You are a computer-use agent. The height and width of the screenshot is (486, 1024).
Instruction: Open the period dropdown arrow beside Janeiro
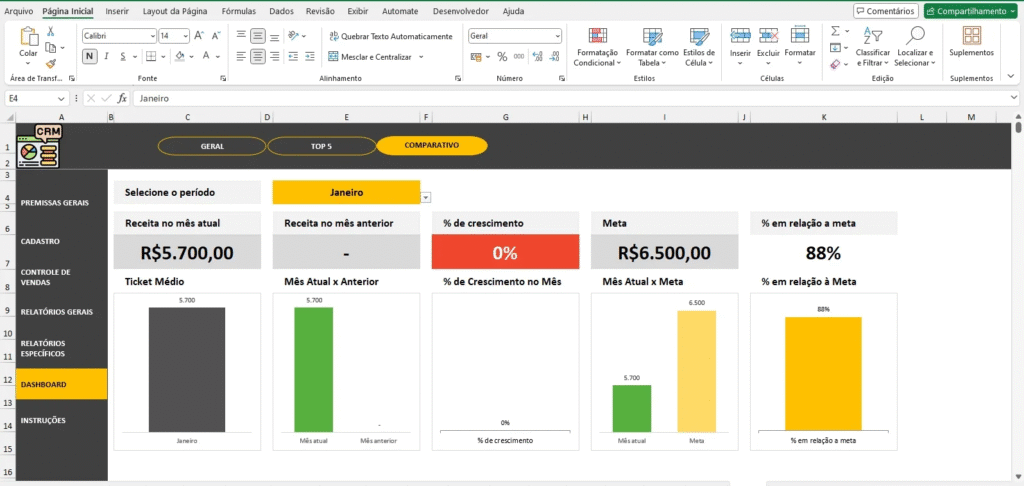(x=425, y=198)
